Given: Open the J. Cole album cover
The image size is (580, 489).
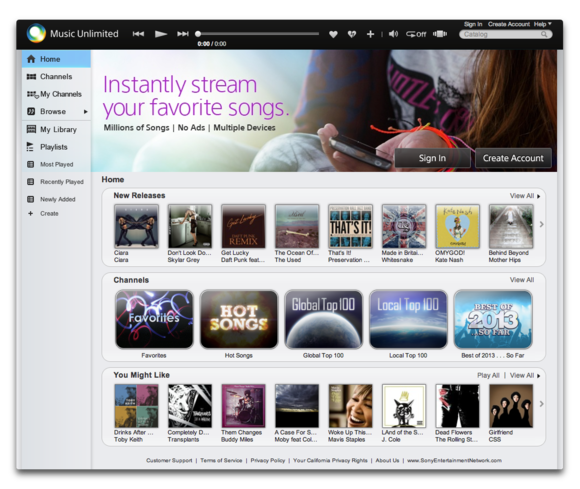Looking at the screenshot, I should click(404, 406).
